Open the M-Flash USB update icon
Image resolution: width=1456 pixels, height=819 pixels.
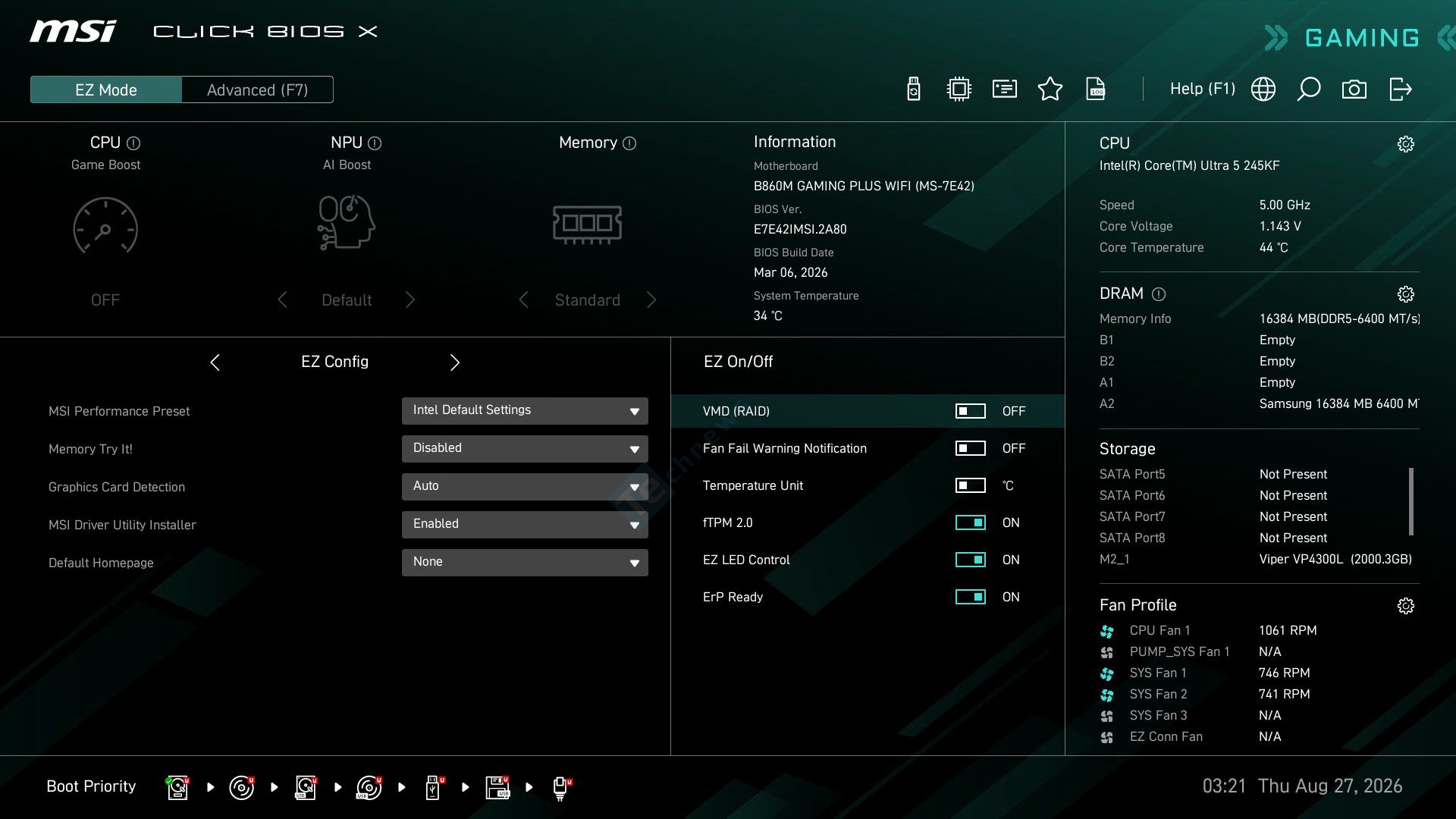point(914,89)
